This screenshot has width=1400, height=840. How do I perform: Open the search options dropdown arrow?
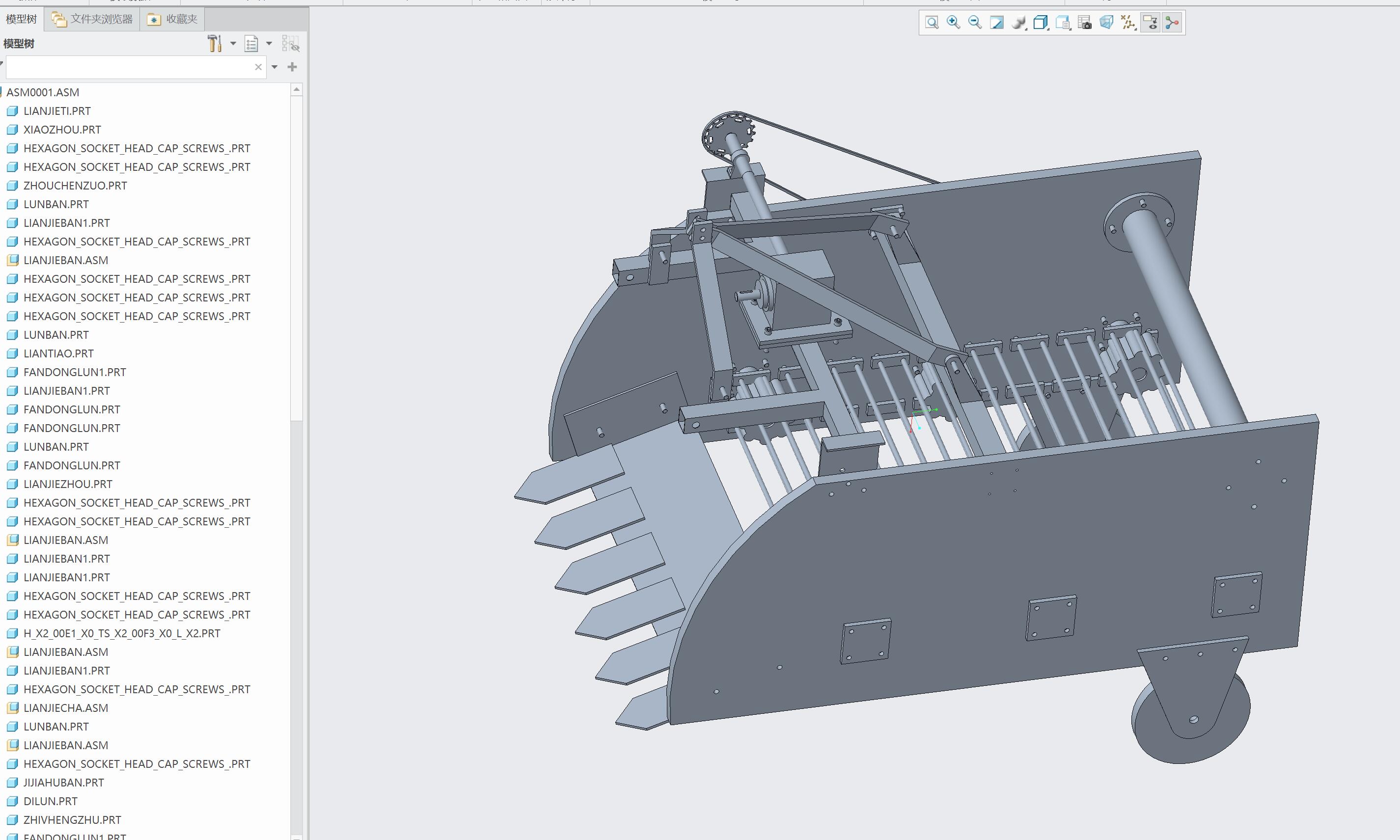point(275,67)
